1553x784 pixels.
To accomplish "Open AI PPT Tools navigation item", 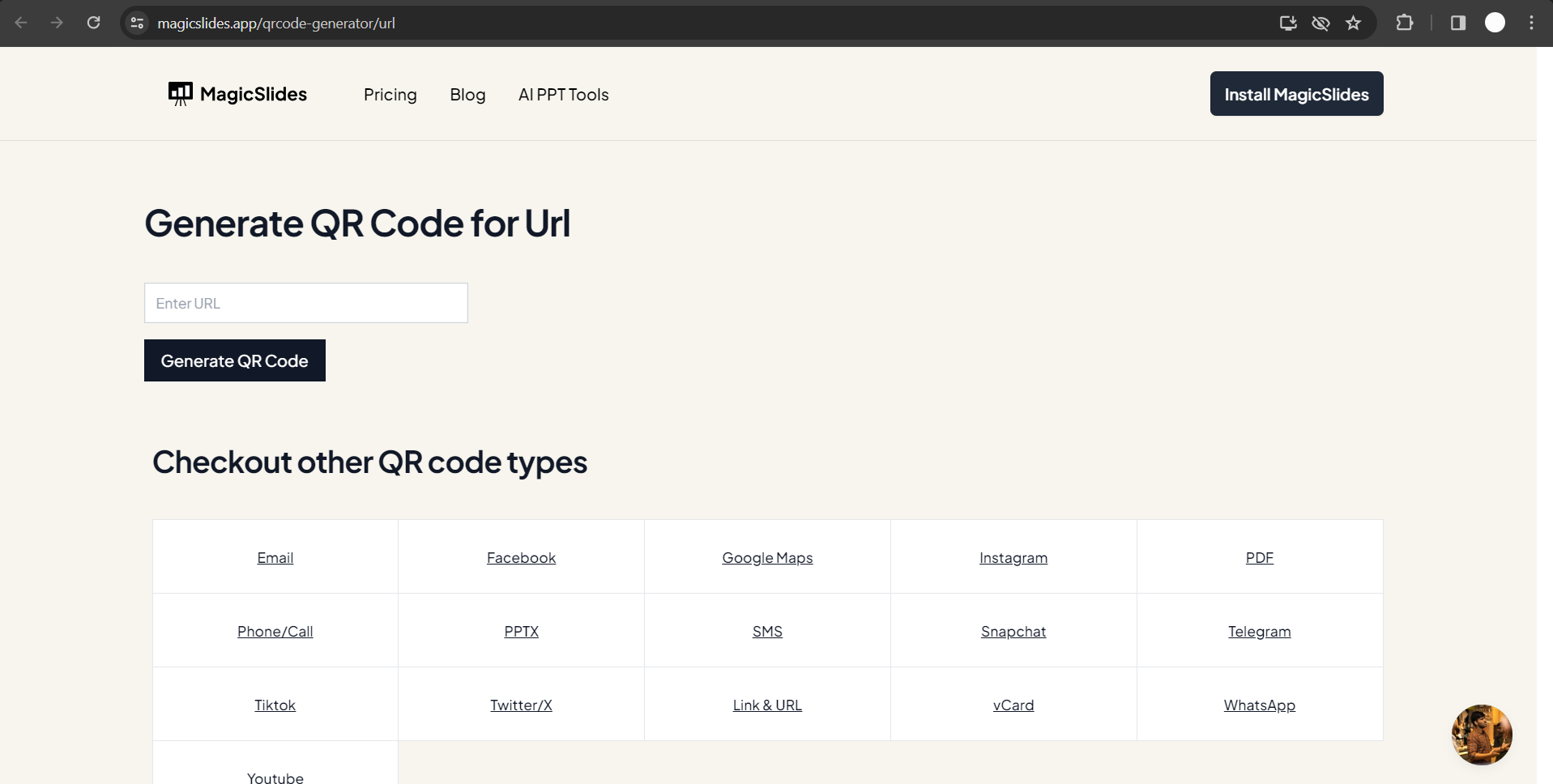I will click(563, 95).
